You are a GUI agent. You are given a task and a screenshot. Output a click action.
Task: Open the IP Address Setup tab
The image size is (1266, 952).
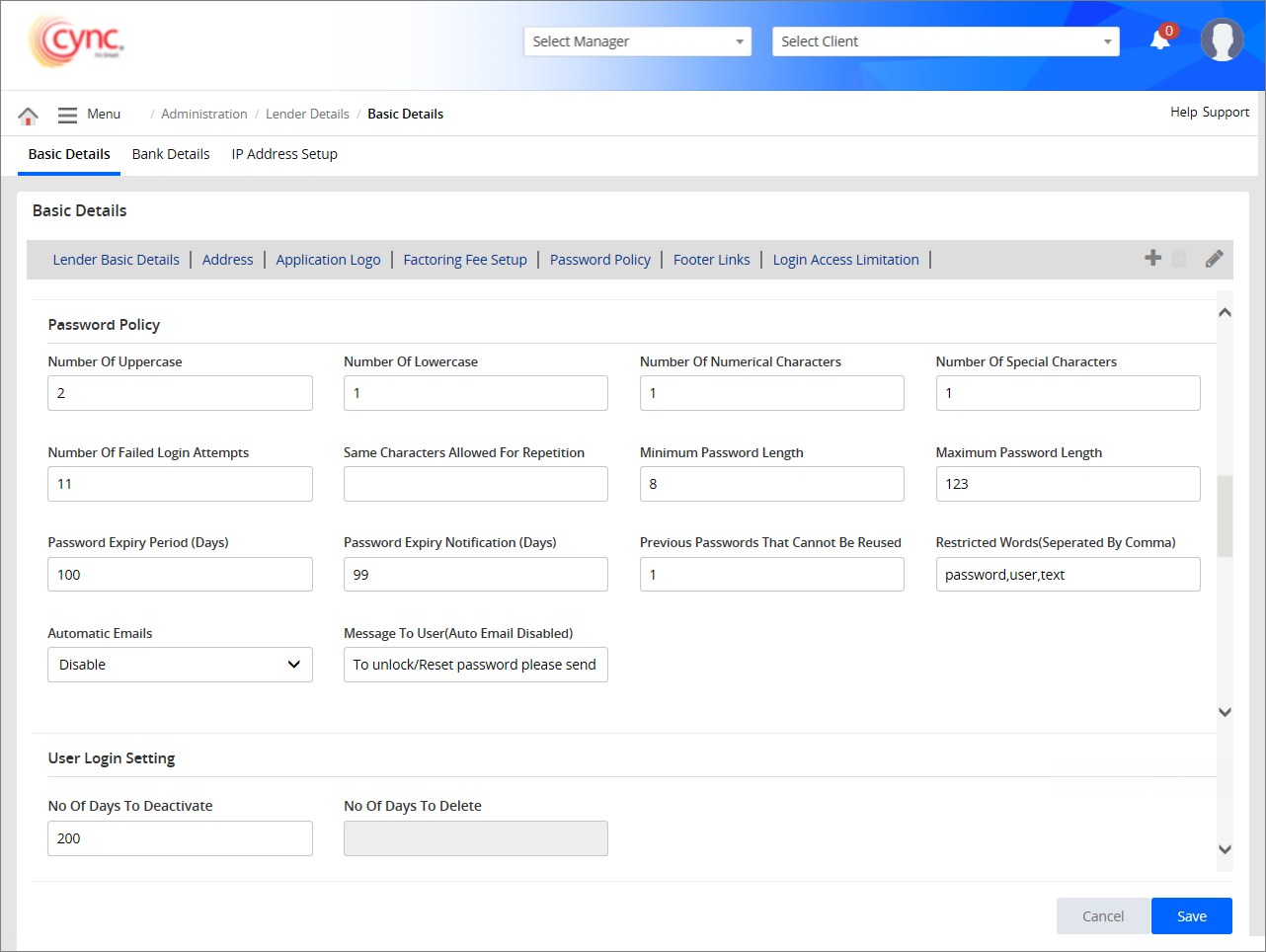pos(284,154)
